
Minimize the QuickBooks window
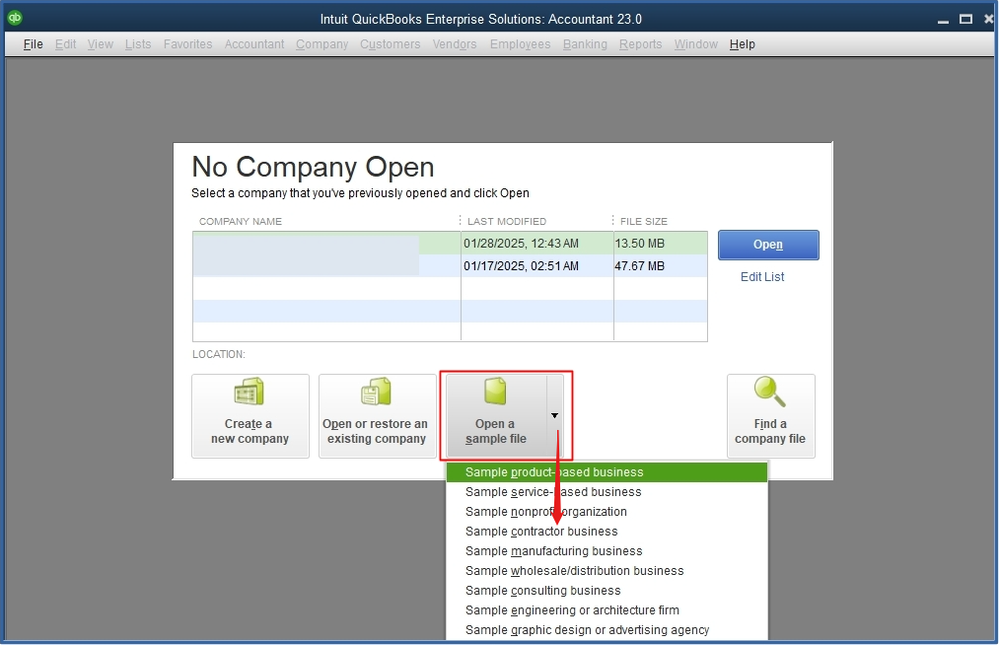944,20
